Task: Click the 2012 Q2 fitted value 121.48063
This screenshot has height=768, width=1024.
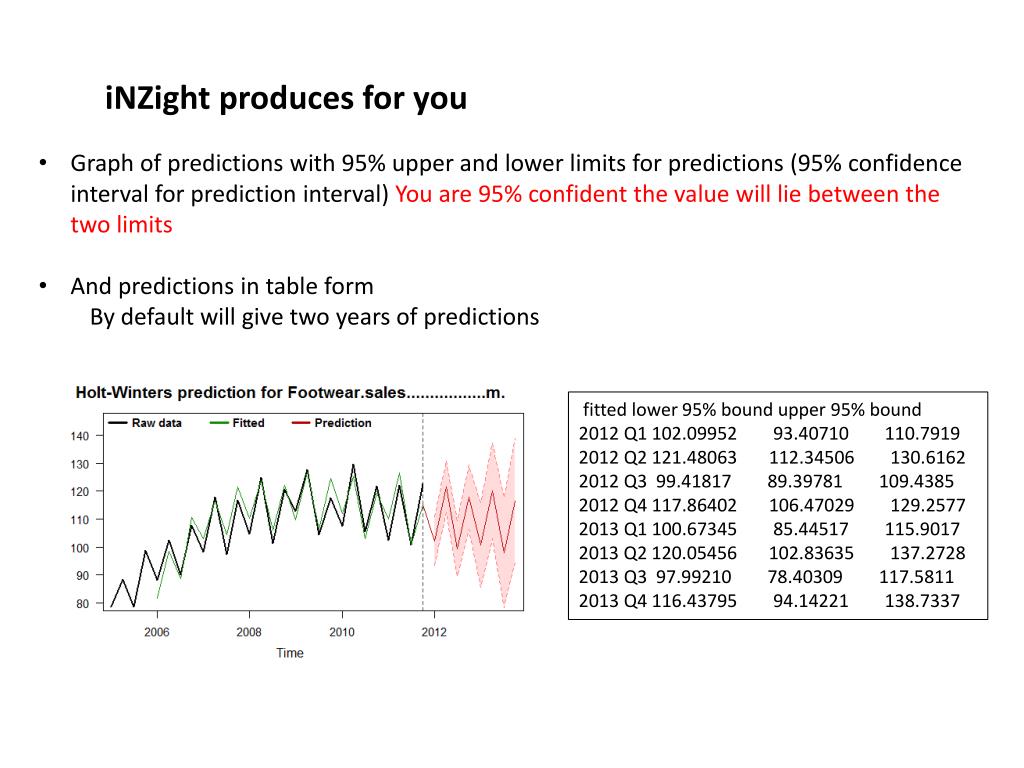Action: pyautogui.click(x=696, y=457)
